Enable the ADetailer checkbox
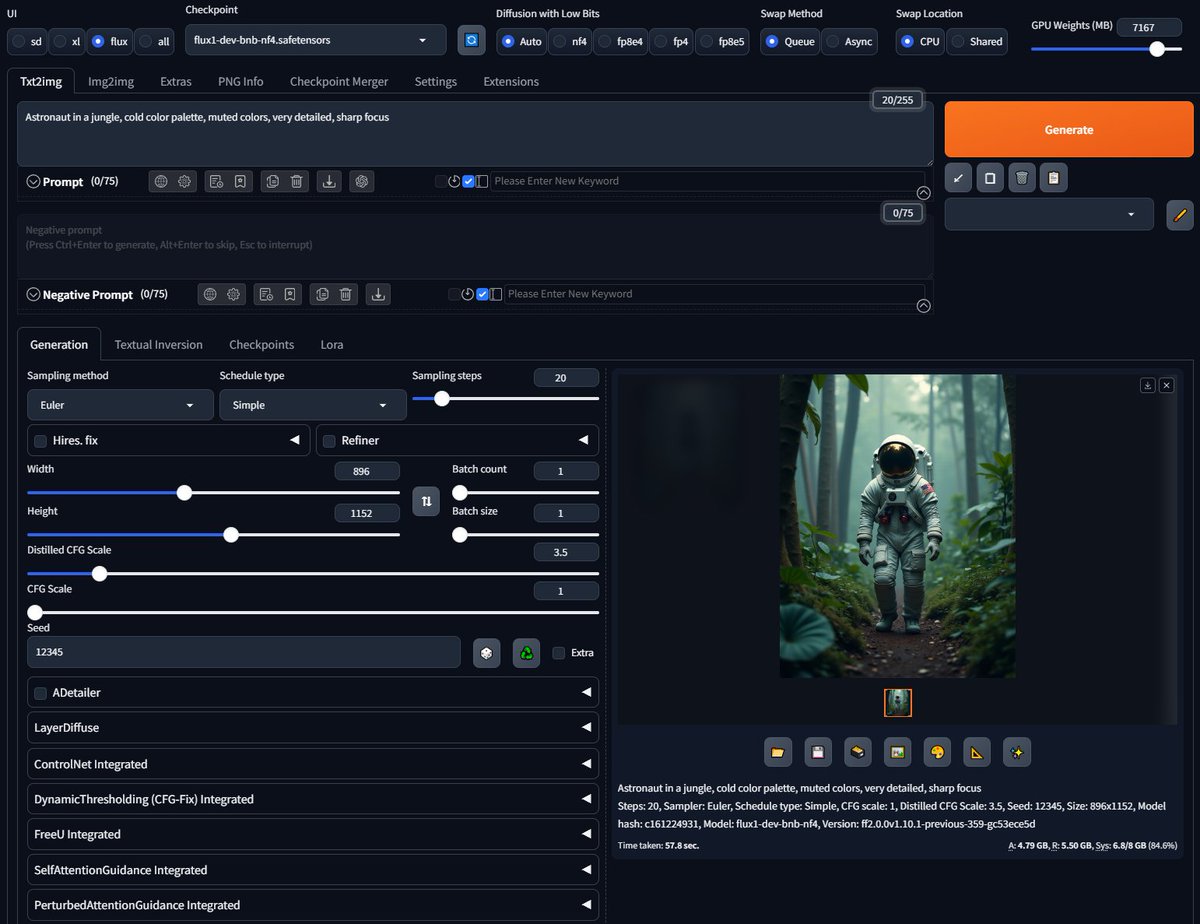Viewport: 1200px width, 924px height. tap(41, 693)
